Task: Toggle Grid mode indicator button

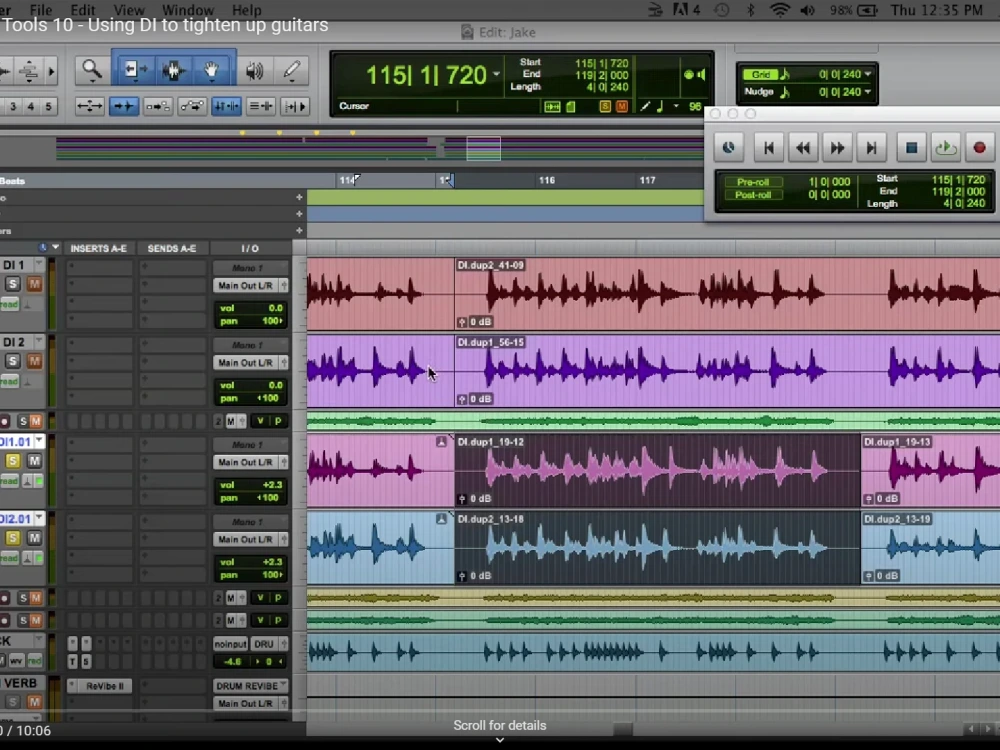Action: [760, 75]
